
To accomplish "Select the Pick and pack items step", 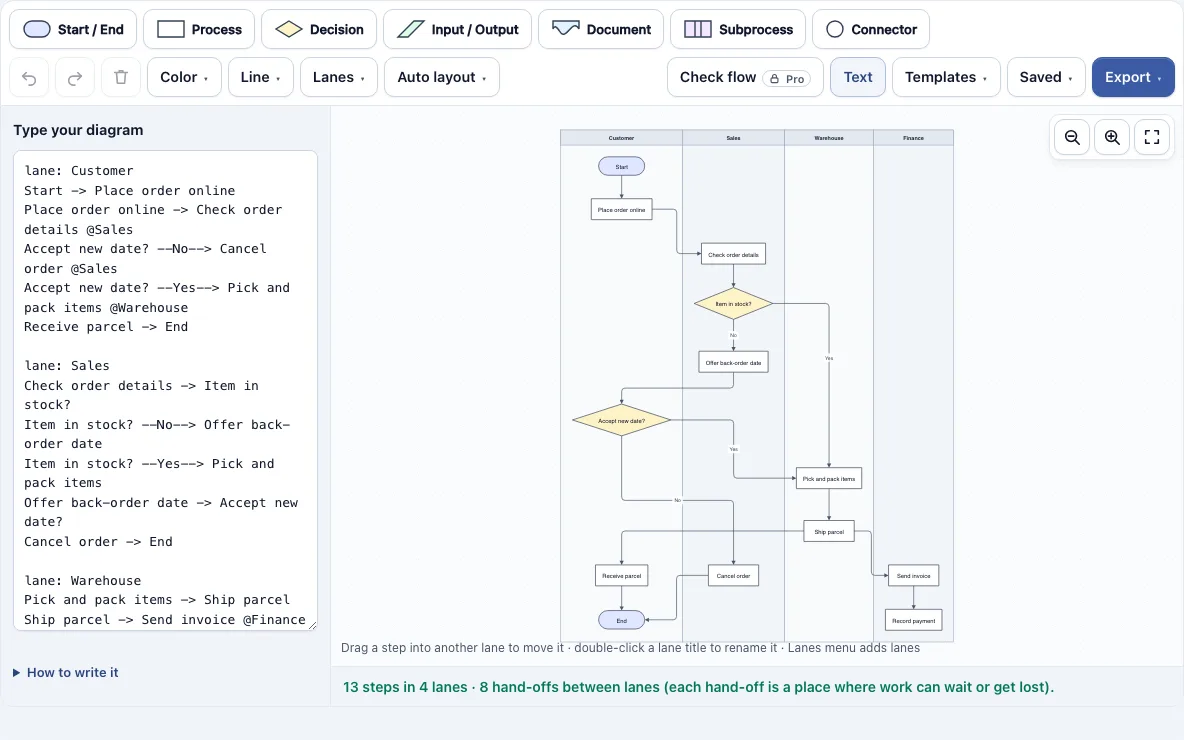I will pyautogui.click(x=829, y=479).
